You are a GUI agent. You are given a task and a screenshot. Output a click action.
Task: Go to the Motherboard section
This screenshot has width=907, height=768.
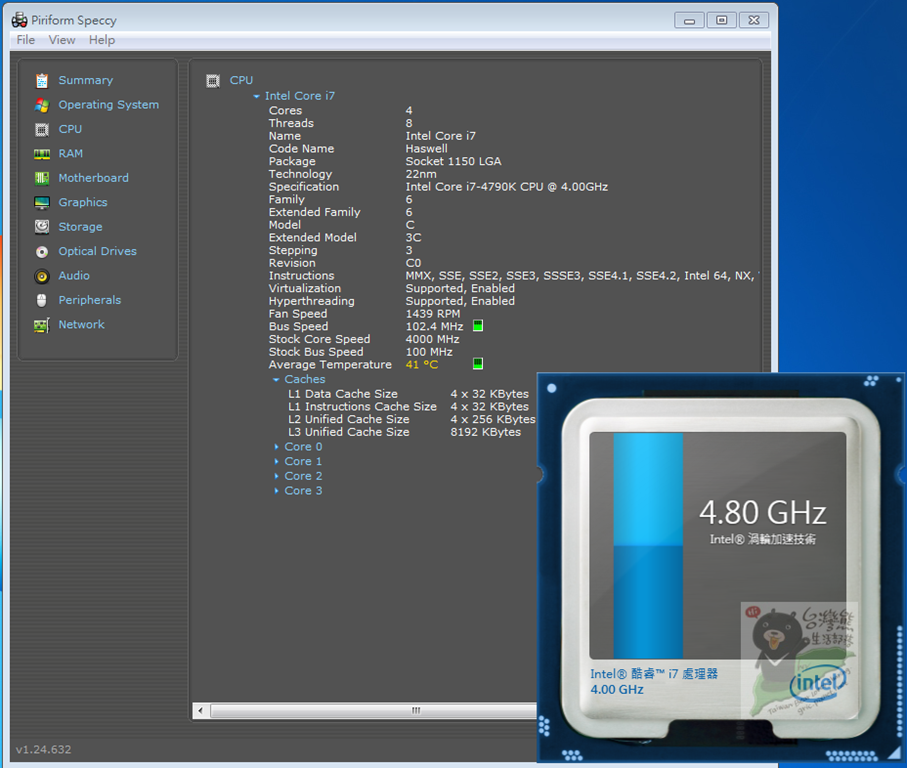pos(94,178)
